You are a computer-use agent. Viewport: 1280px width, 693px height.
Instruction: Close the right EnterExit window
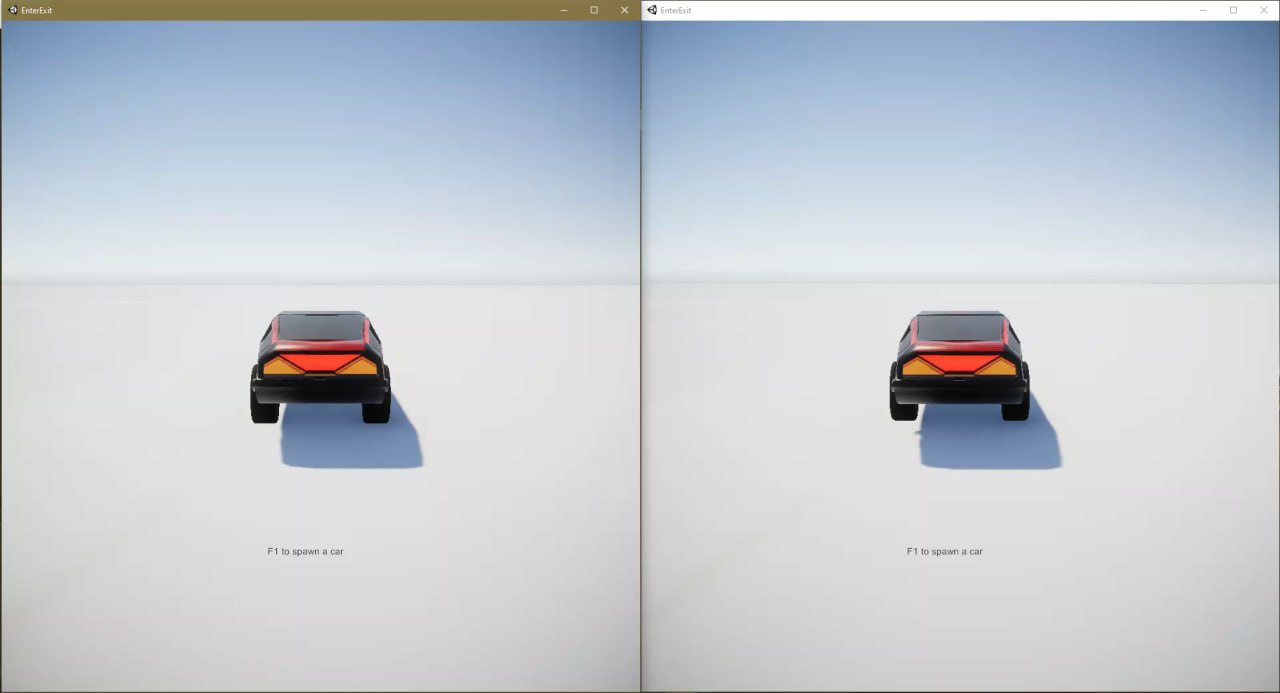[1263, 10]
